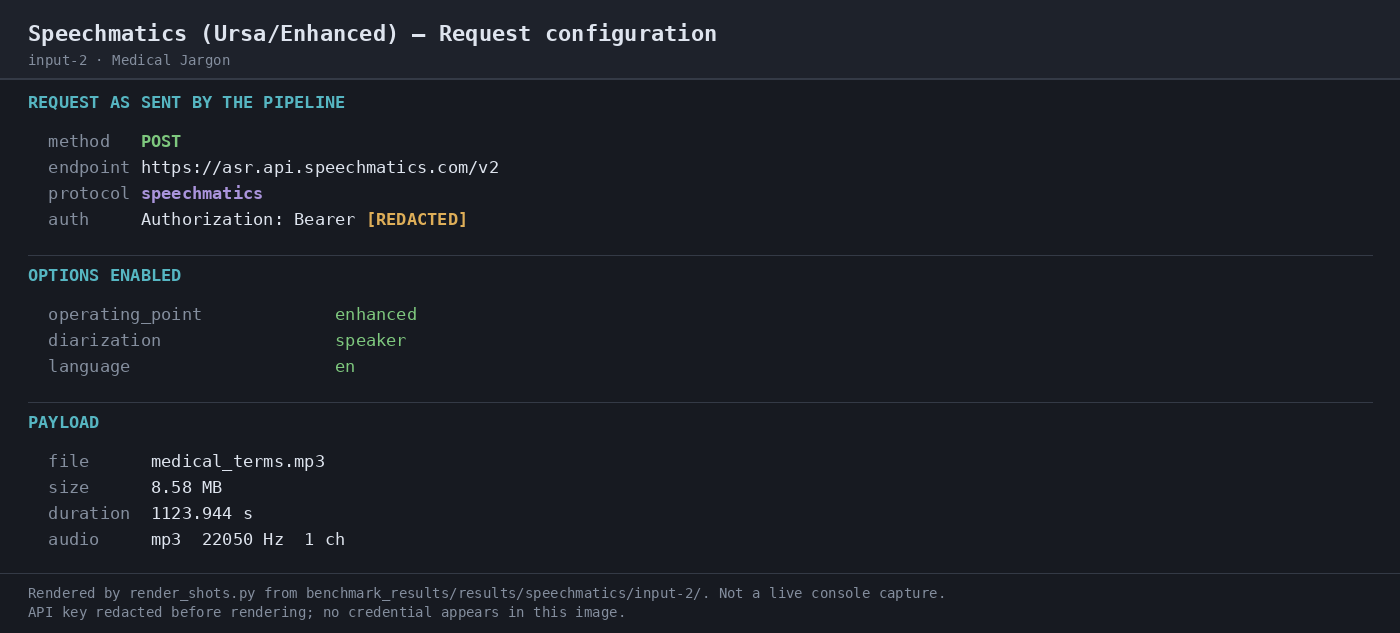Click the render_shots.py footer note

[x=487, y=594]
